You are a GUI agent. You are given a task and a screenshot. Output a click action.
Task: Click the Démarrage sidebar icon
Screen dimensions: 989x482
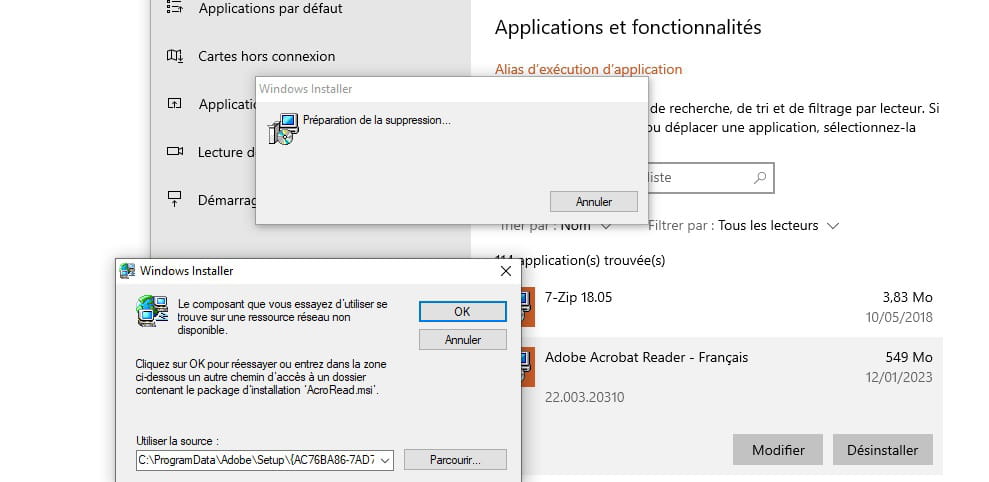tap(175, 199)
